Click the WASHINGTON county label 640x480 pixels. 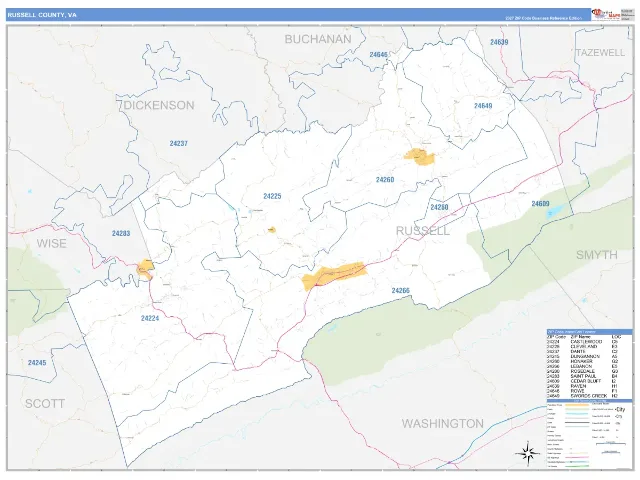click(443, 424)
